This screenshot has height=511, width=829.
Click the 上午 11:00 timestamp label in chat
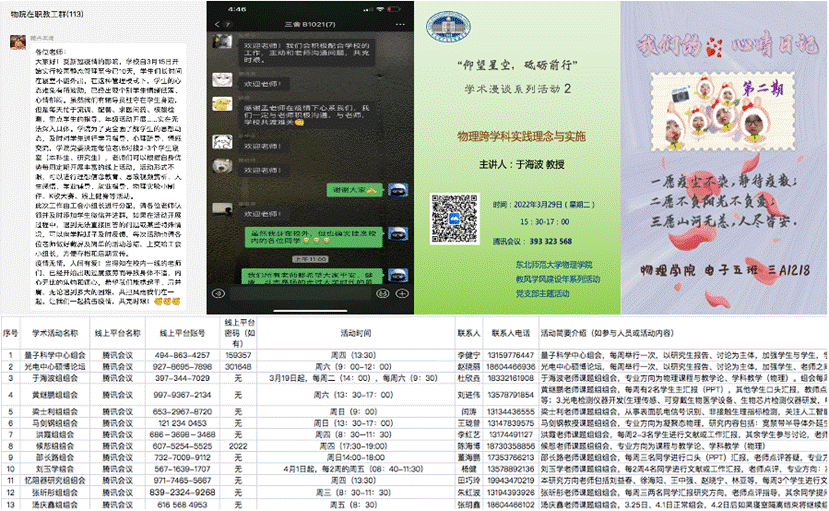click(x=310, y=259)
